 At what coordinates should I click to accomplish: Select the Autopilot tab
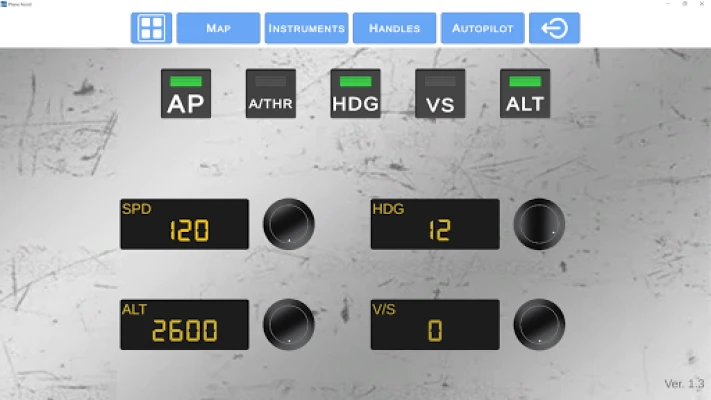pos(482,28)
